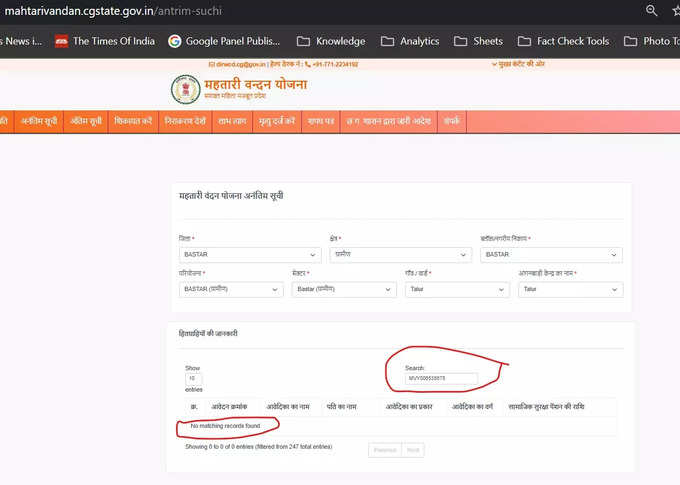Expand the जिला dropdown showing BASTAR

[249, 255]
